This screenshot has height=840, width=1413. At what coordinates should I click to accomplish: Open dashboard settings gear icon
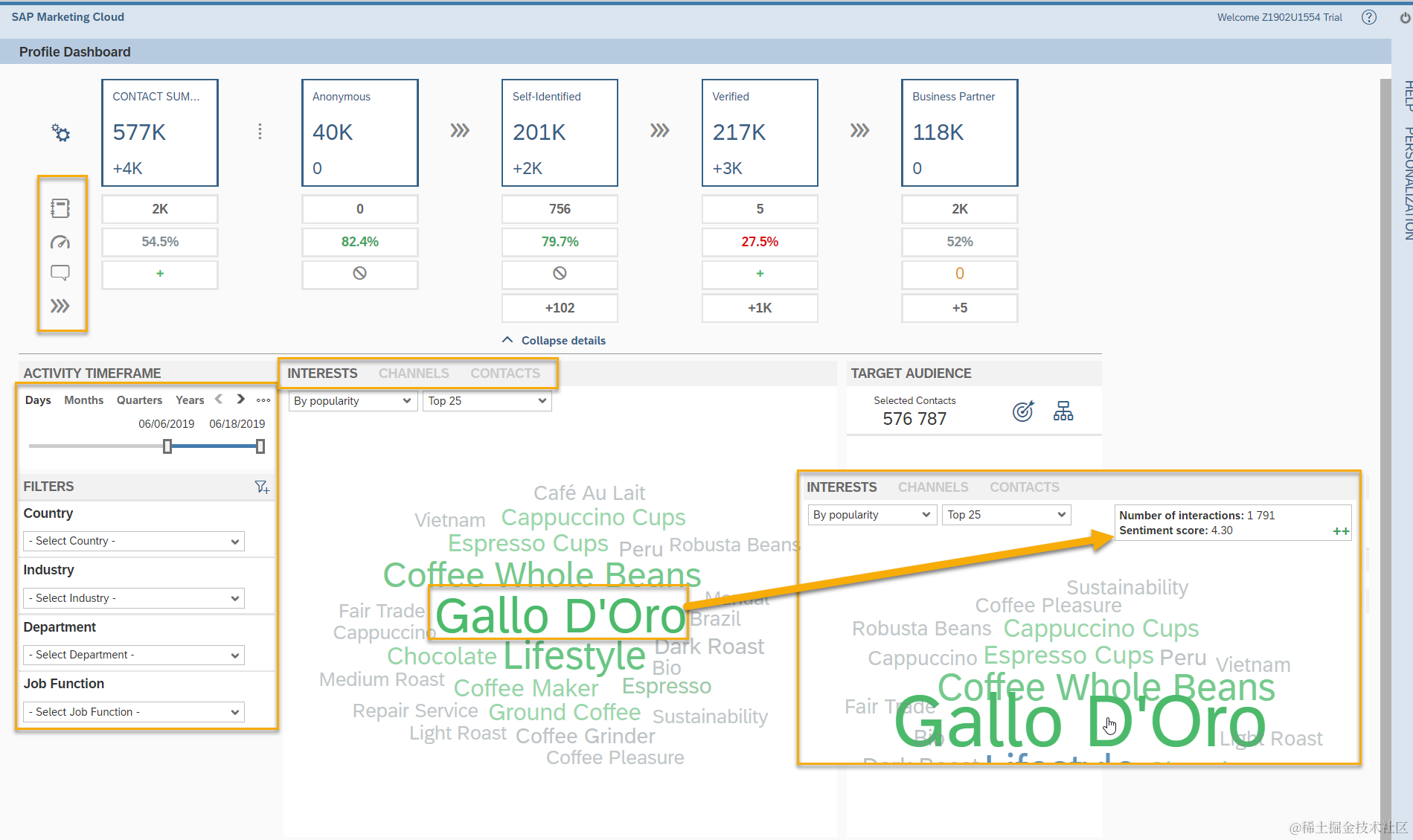(60, 133)
